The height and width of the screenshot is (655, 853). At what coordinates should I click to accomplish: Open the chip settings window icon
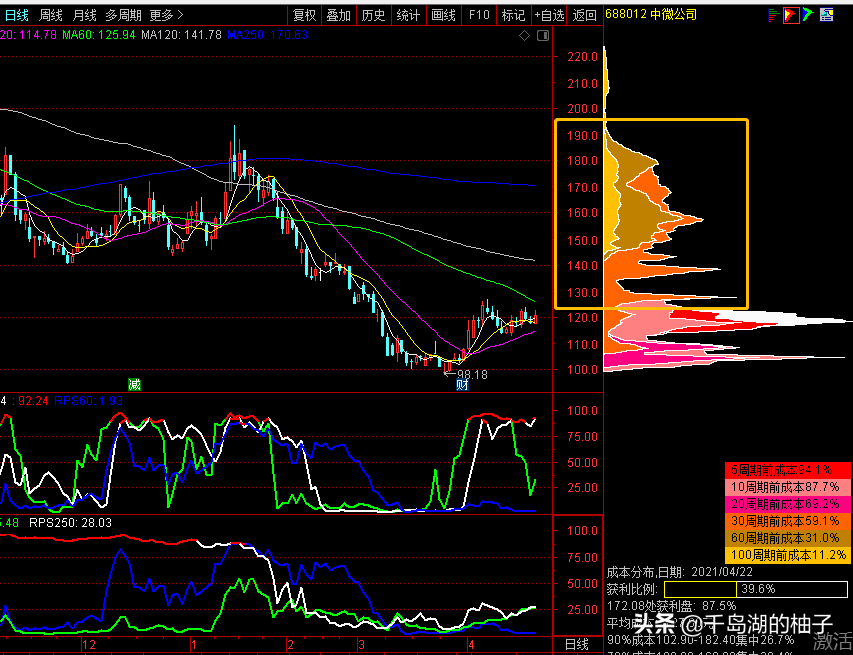click(826, 15)
